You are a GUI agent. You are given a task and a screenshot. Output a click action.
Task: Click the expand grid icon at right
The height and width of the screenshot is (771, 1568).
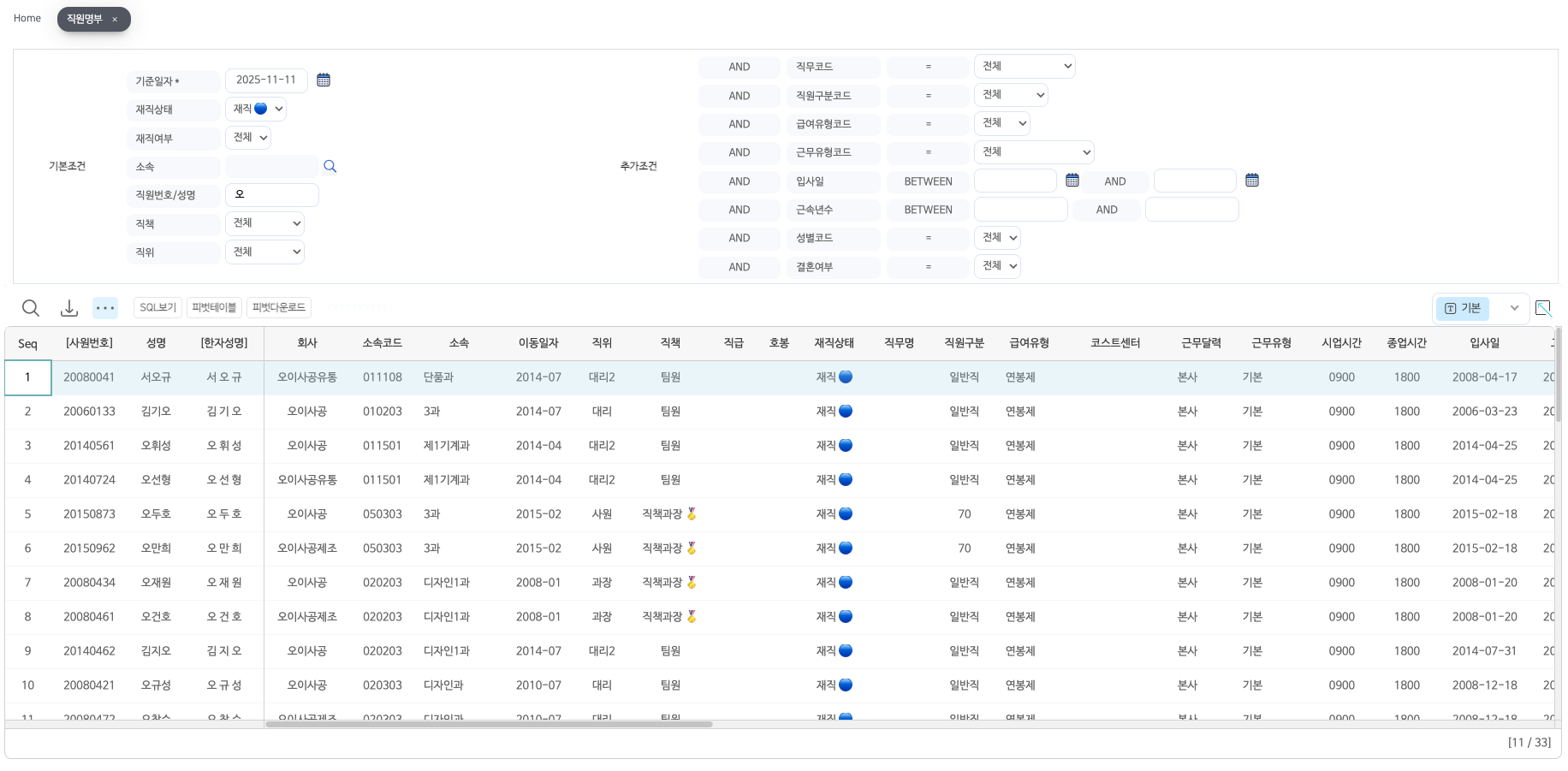coord(1543,308)
